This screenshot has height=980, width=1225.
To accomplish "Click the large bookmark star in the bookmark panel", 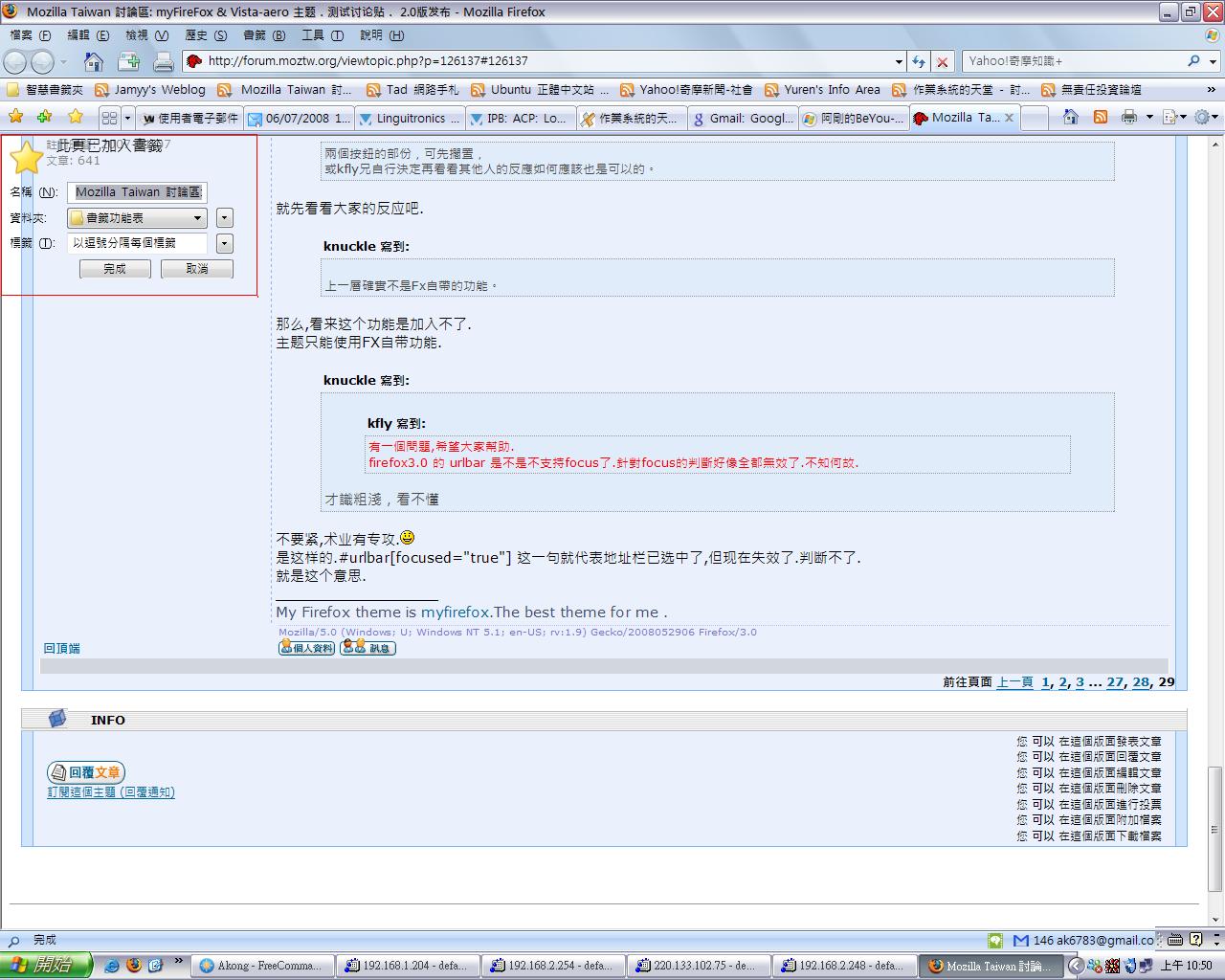I will [x=26, y=156].
